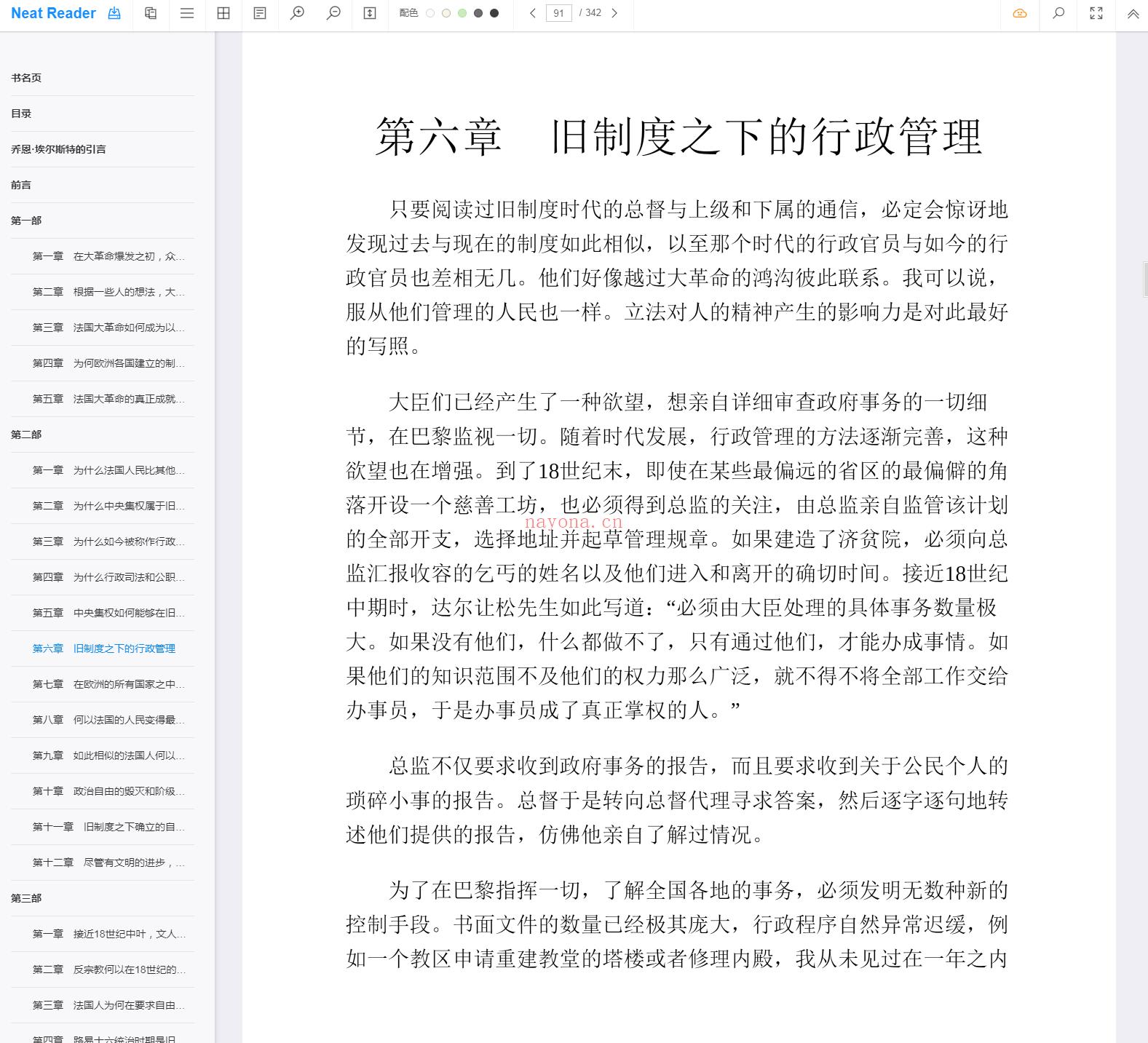This screenshot has height=1043, width=1148.
Task: Click the grid layout icon
Action: (x=223, y=13)
